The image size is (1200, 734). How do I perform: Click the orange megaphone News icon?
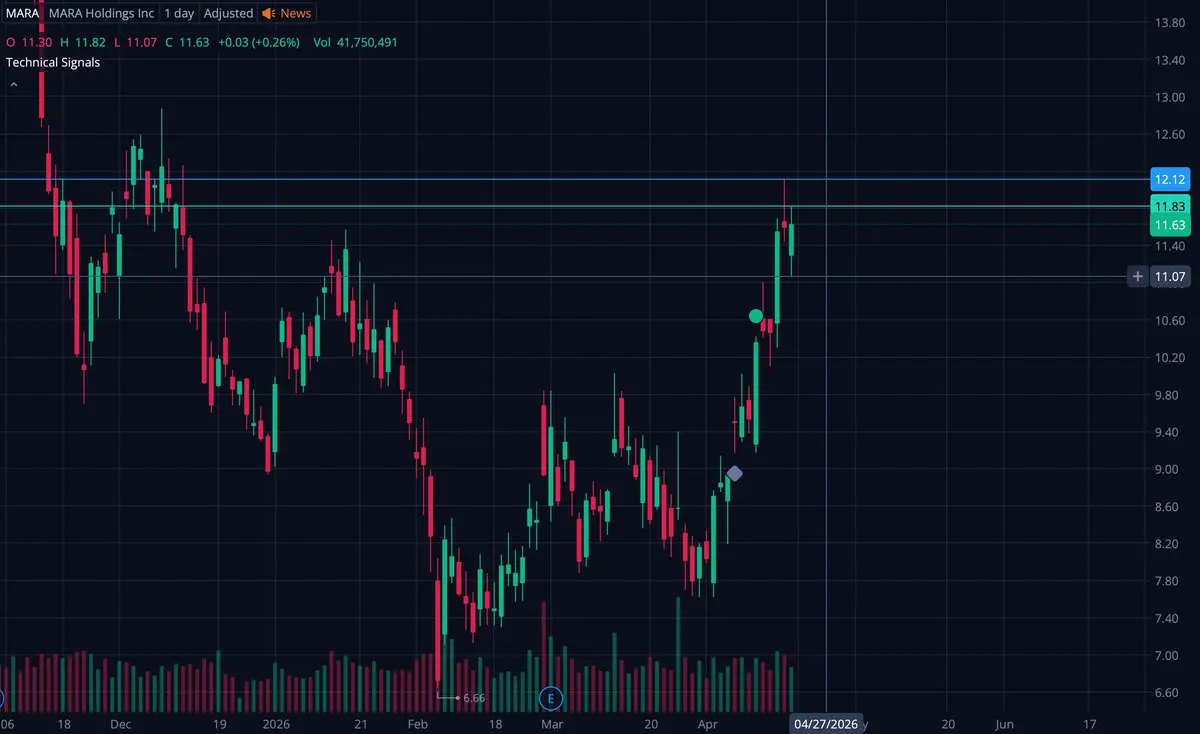coord(269,13)
